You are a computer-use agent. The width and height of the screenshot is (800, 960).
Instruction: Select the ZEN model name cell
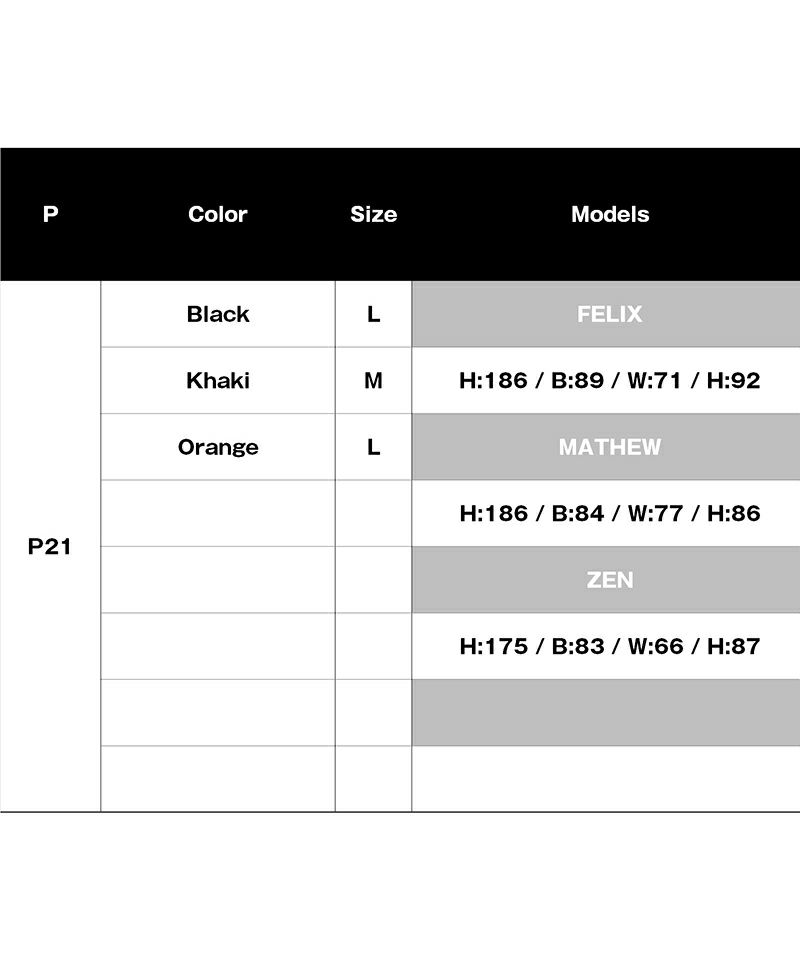pyautogui.click(x=606, y=580)
